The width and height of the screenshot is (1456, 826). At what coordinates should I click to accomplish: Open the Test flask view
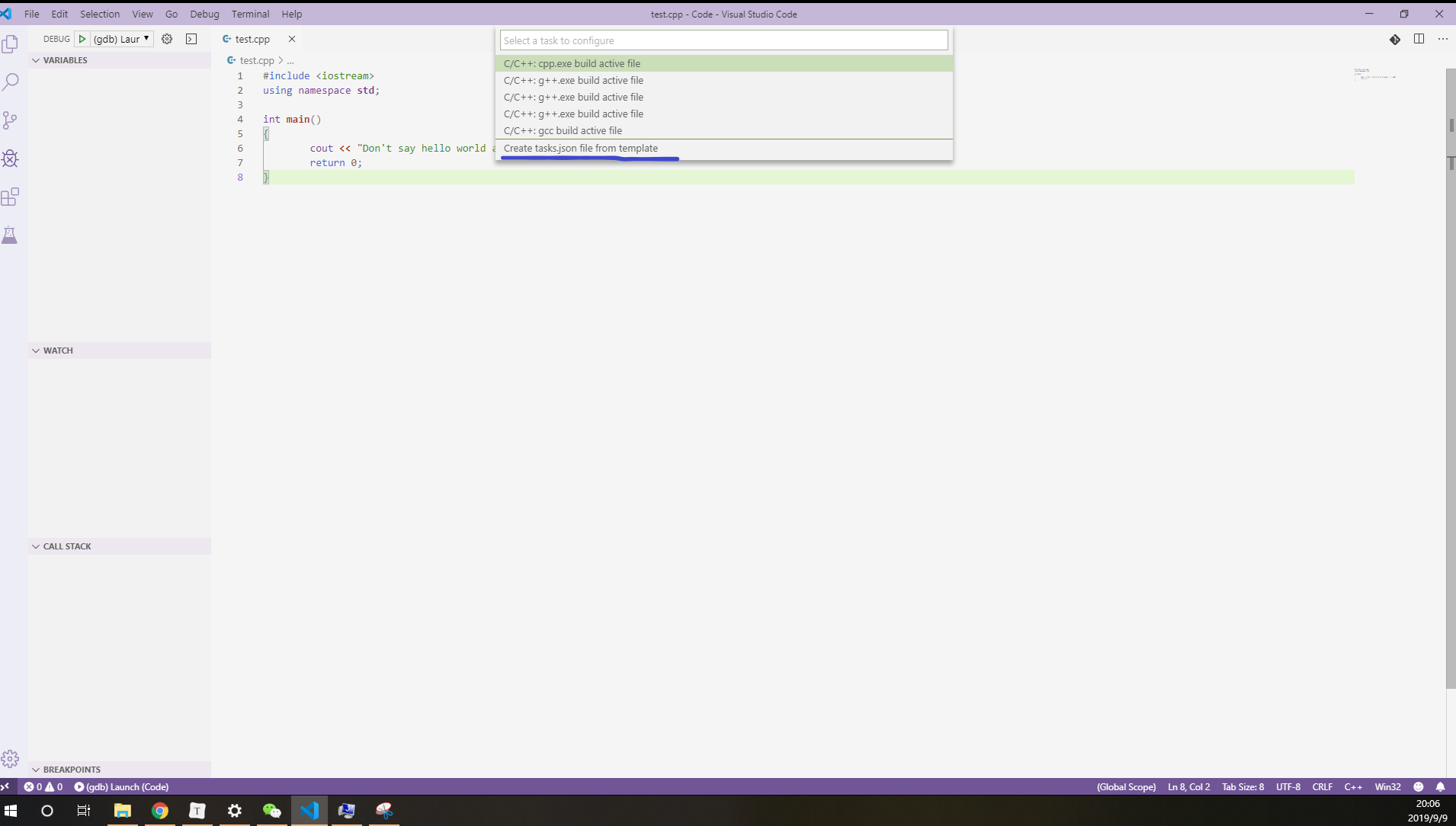coord(10,235)
